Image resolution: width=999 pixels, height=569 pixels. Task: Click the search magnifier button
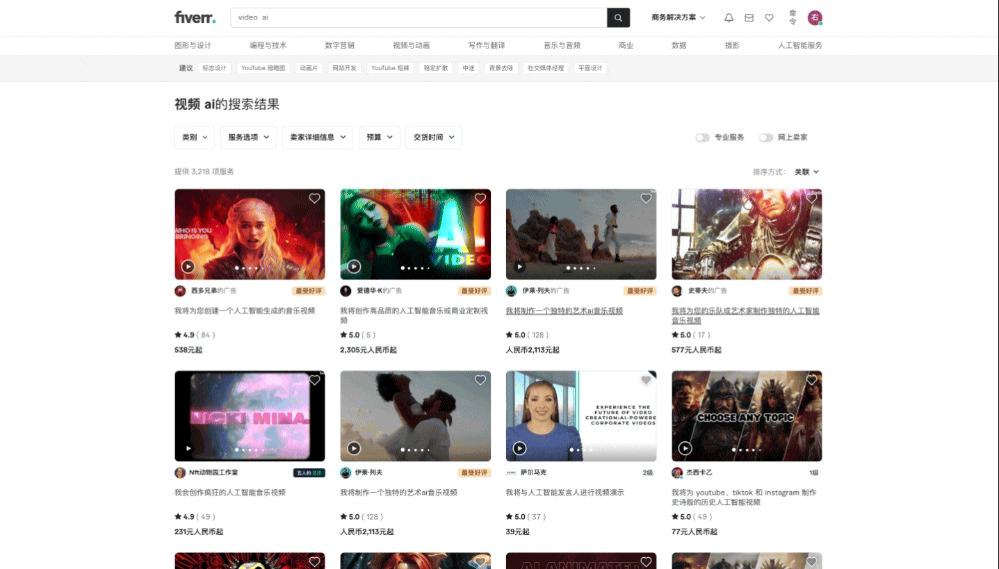[x=620, y=18]
